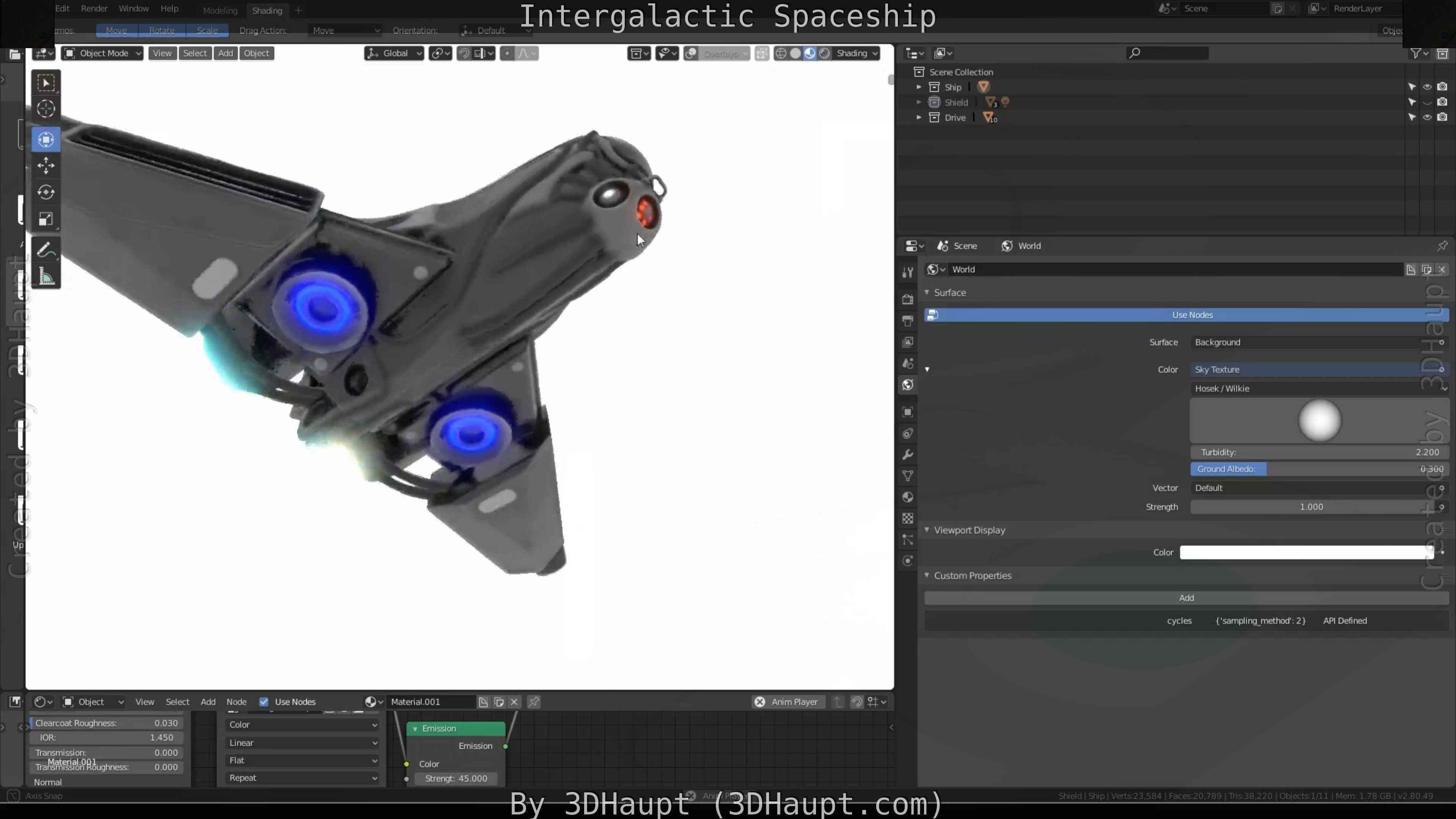Pick the Annotate pencil tool
The width and height of the screenshot is (1456, 819).
click(x=46, y=250)
